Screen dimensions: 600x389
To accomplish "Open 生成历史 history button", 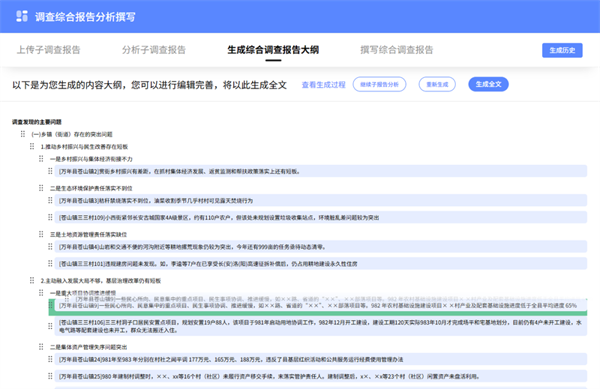I will [562, 50].
